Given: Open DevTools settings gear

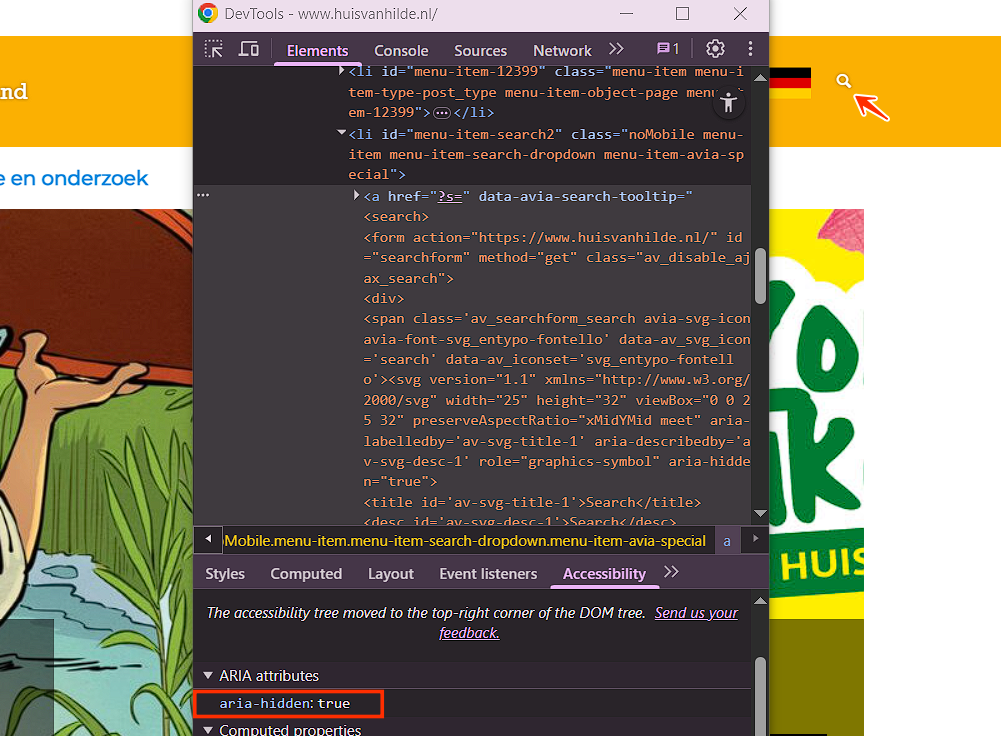Looking at the screenshot, I should [x=715, y=49].
